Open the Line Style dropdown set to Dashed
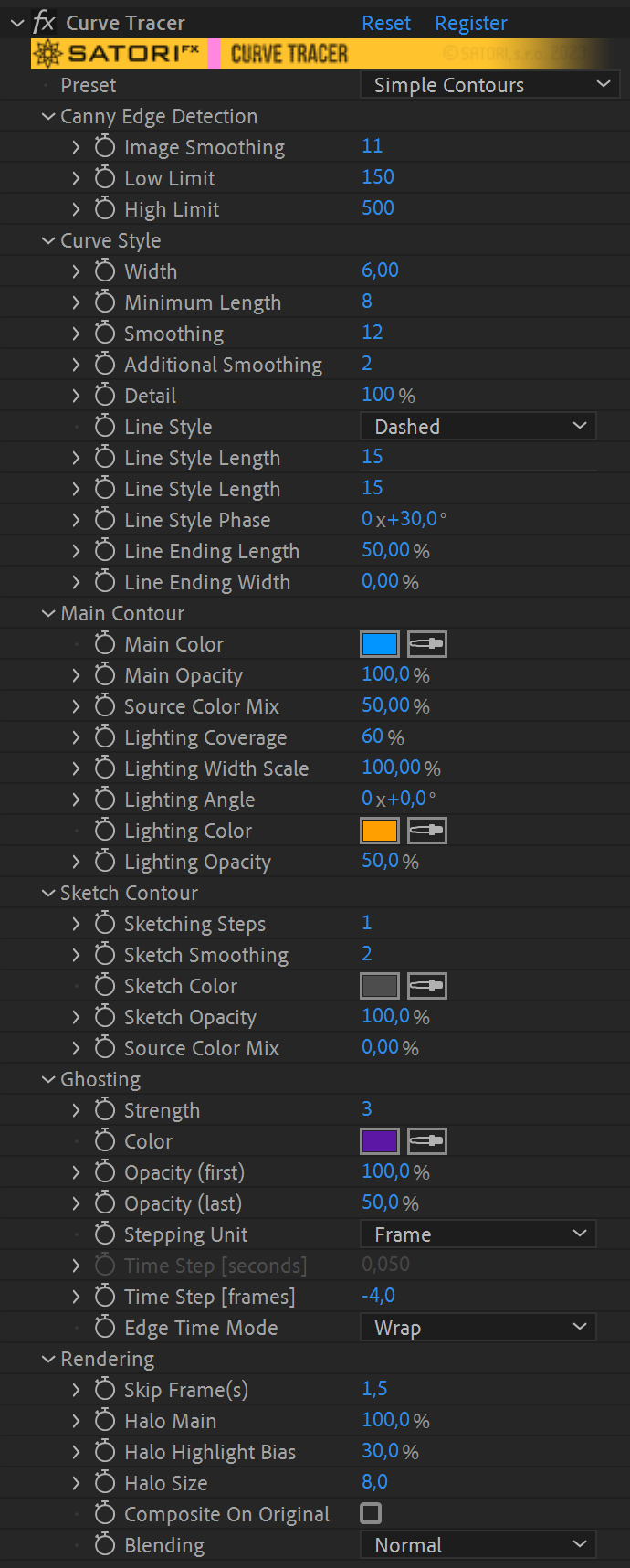 point(478,427)
